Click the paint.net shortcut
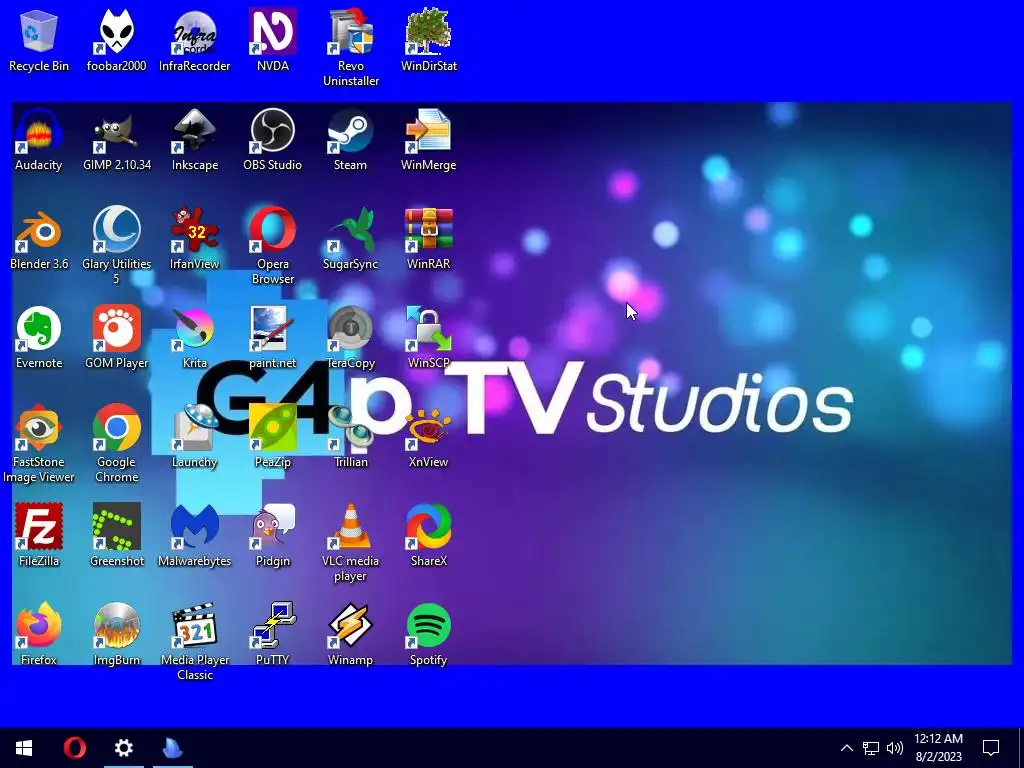Viewport: 1024px width, 768px height. tap(272, 338)
